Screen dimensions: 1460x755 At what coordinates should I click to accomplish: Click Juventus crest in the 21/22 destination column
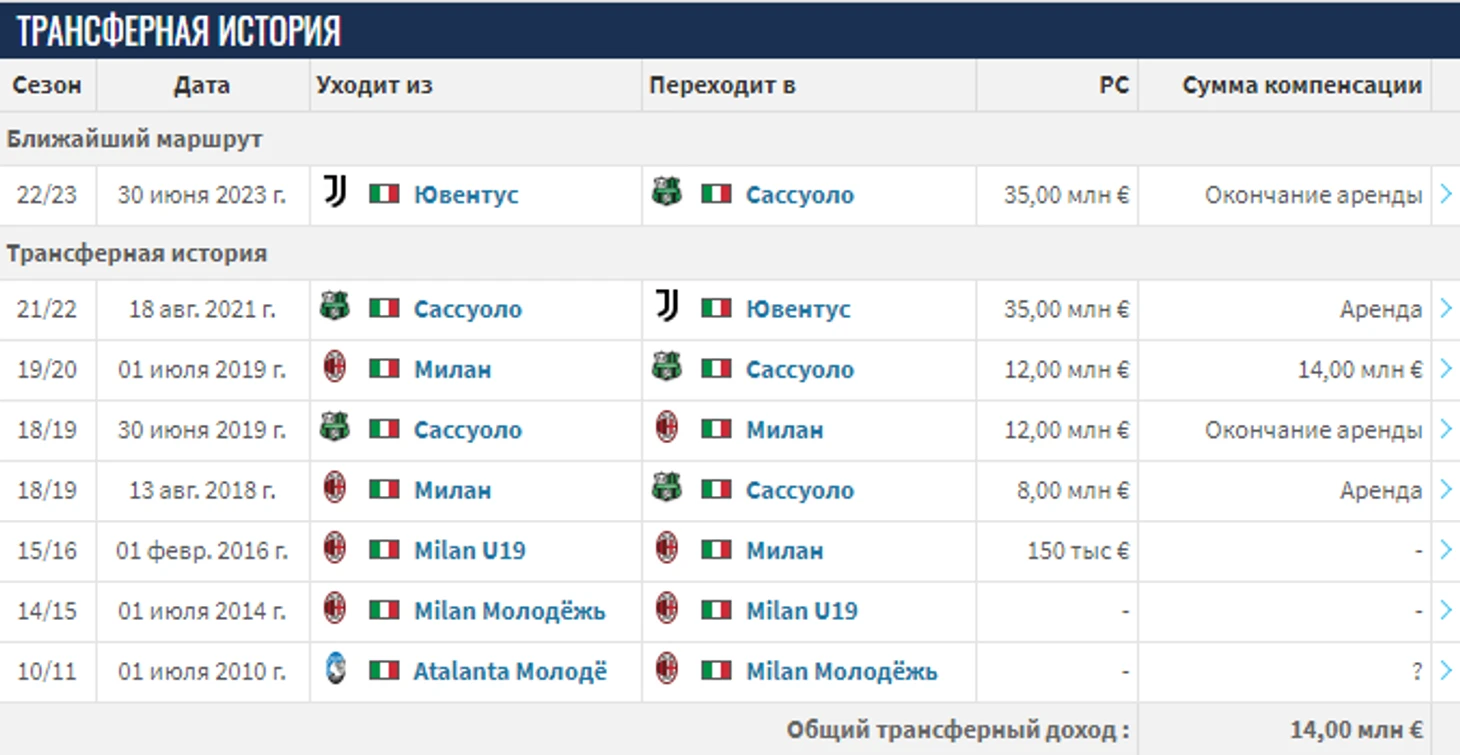tap(668, 307)
